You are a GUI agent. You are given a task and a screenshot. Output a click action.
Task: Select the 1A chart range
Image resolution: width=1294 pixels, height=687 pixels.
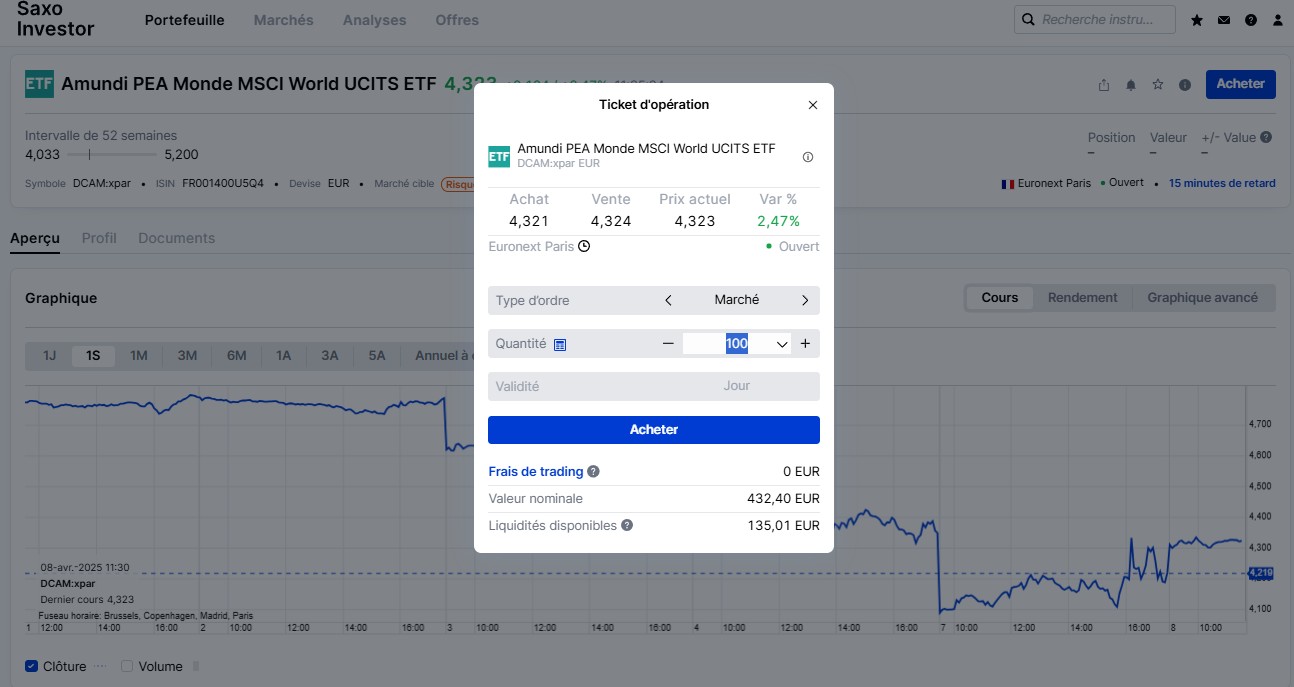283,355
